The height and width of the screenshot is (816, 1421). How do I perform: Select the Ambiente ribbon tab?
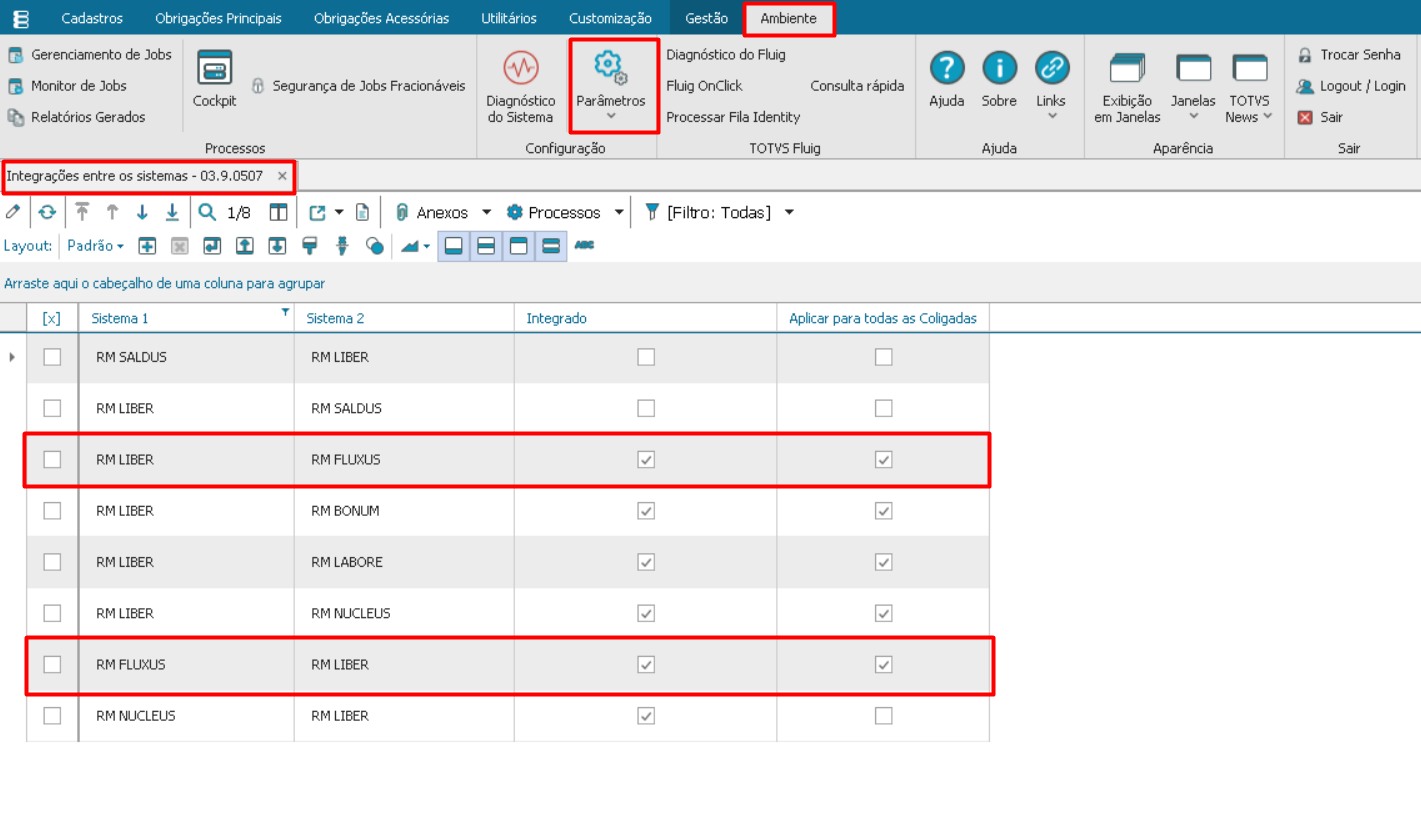[x=788, y=18]
